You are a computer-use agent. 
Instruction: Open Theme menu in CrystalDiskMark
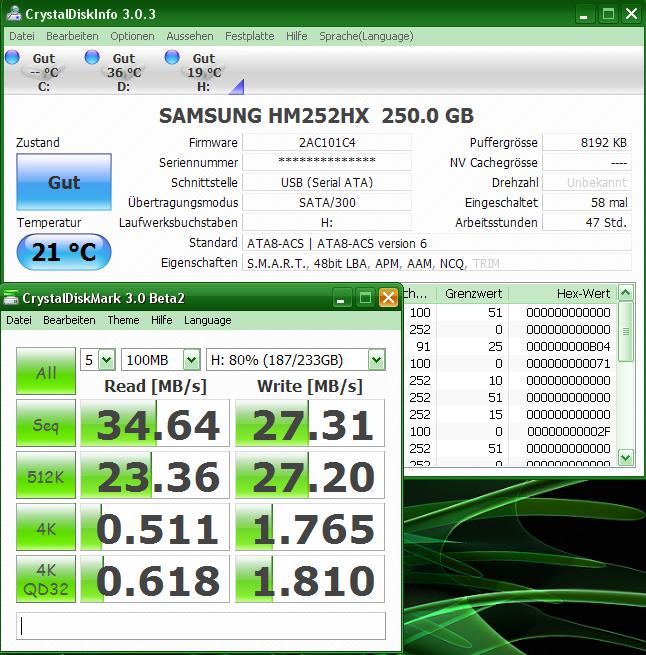[123, 320]
